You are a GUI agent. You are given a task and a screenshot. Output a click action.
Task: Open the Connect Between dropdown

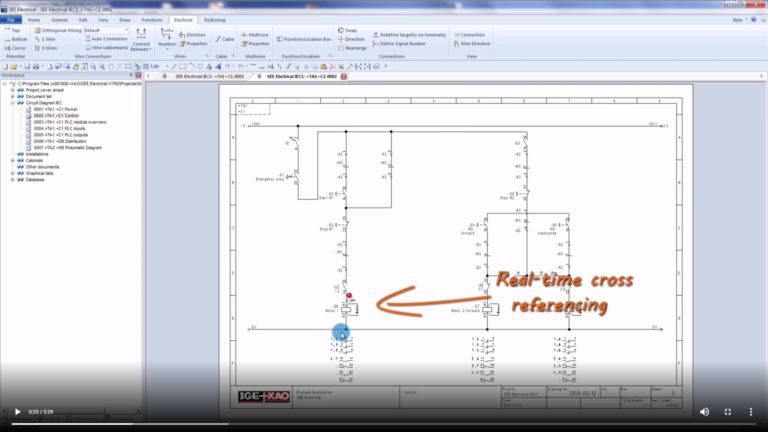coord(141,40)
